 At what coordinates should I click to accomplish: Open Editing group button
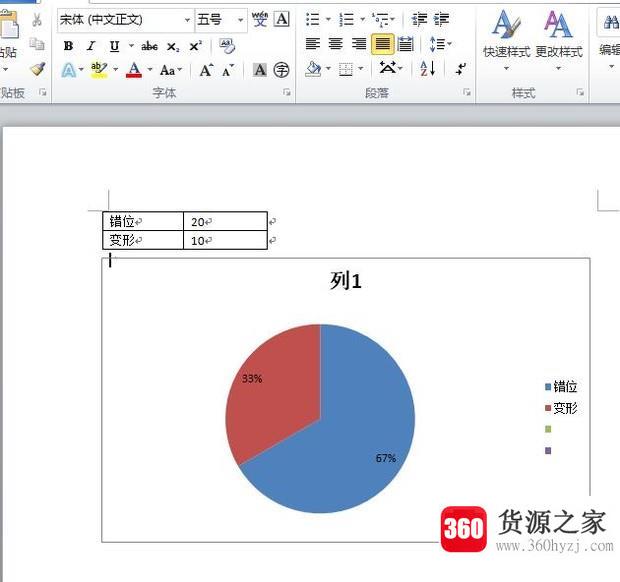click(609, 40)
